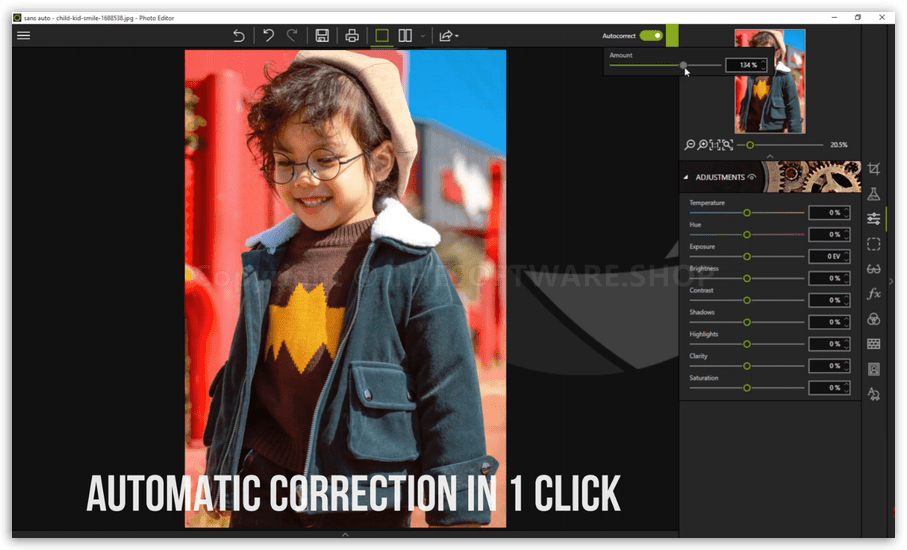Viewport: 907px width, 550px height.
Task: Click the Shadows value field
Action: pos(829,322)
